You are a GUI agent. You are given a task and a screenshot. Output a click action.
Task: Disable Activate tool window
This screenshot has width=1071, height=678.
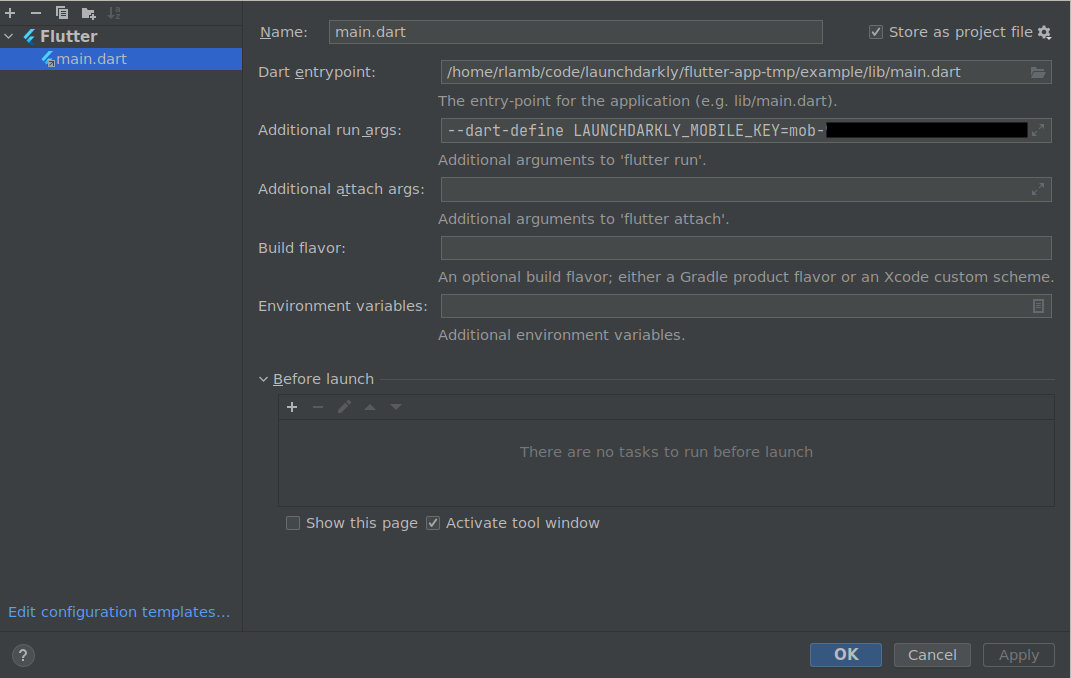click(432, 523)
